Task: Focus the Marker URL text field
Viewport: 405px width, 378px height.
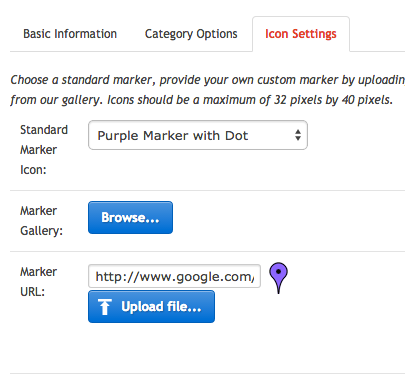Action: click(x=174, y=276)
